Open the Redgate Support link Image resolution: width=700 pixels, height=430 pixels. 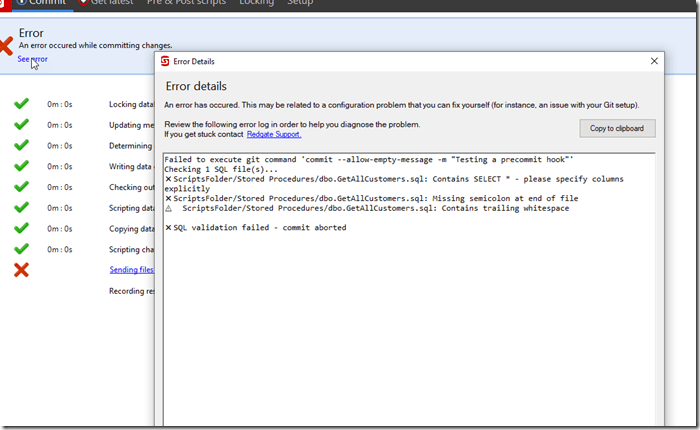(273, 134)
